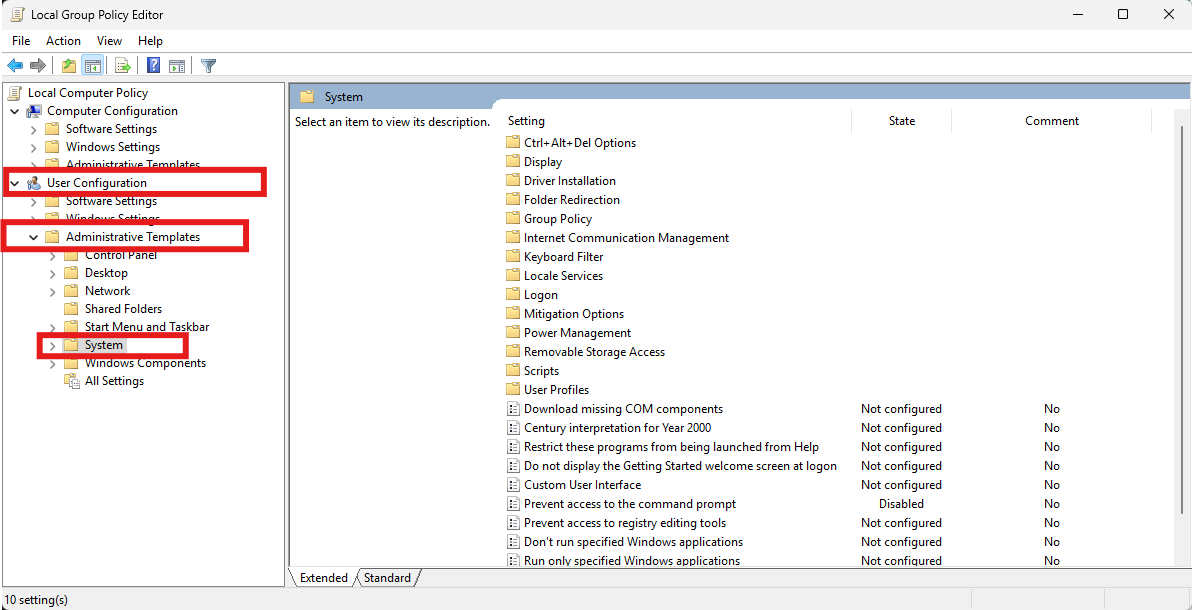Toggle the Show/Hide Action Pane icon
This screenshot has width=1192, height=610.
[177, 65]
